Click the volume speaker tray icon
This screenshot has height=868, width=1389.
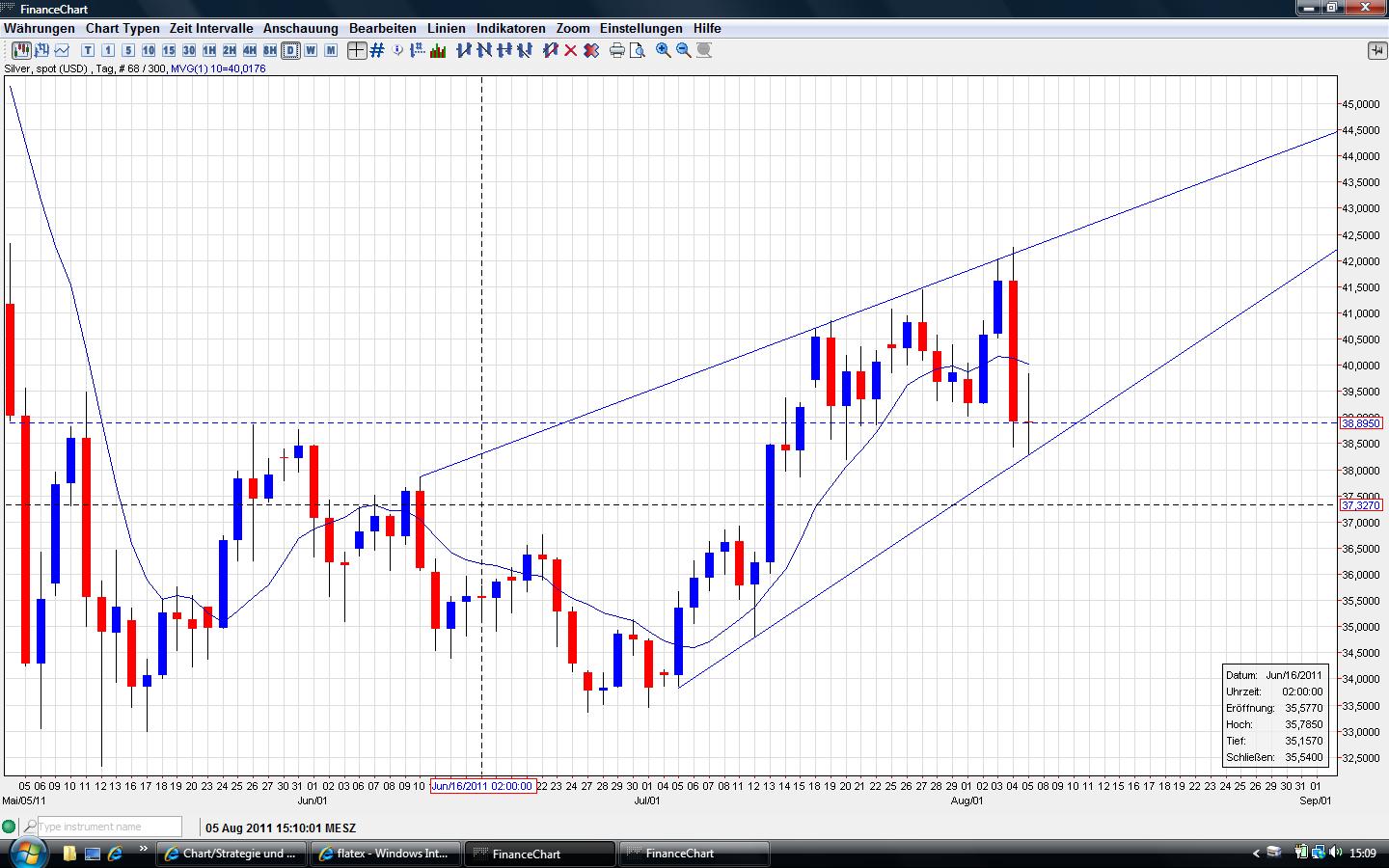1335,853
